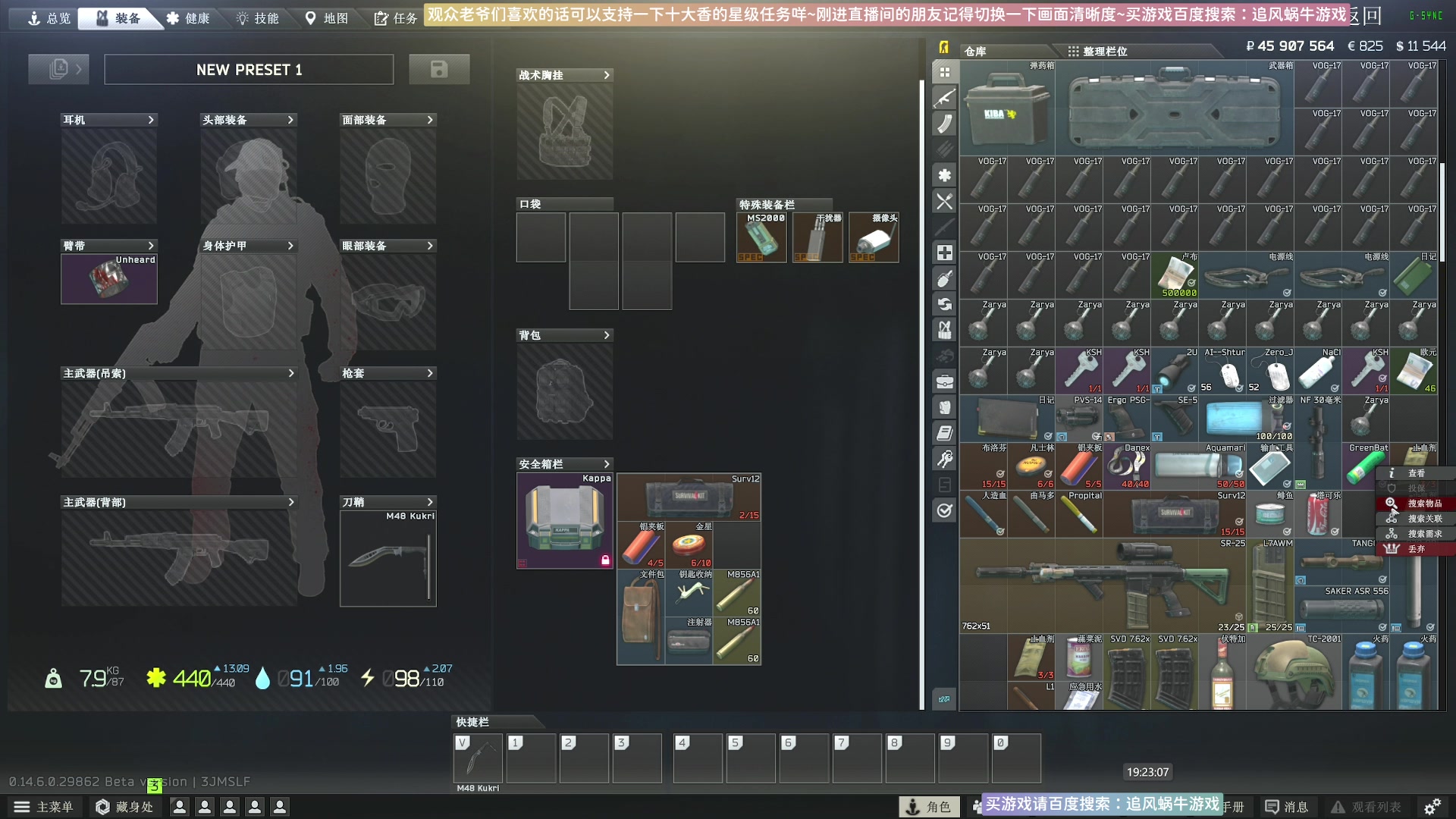
Task: Expand the 耳机 slot arrow
Action: (151, 120)
